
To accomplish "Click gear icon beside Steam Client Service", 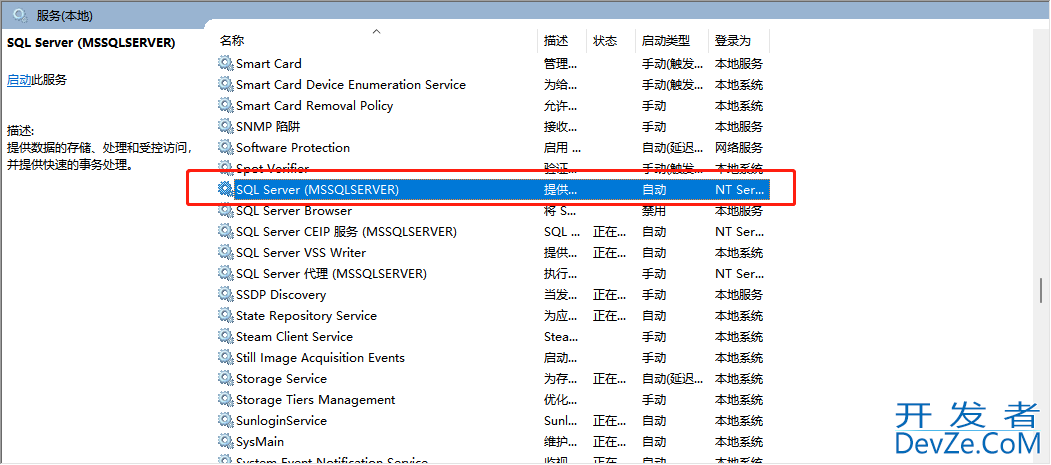I will tap(225, 336).
